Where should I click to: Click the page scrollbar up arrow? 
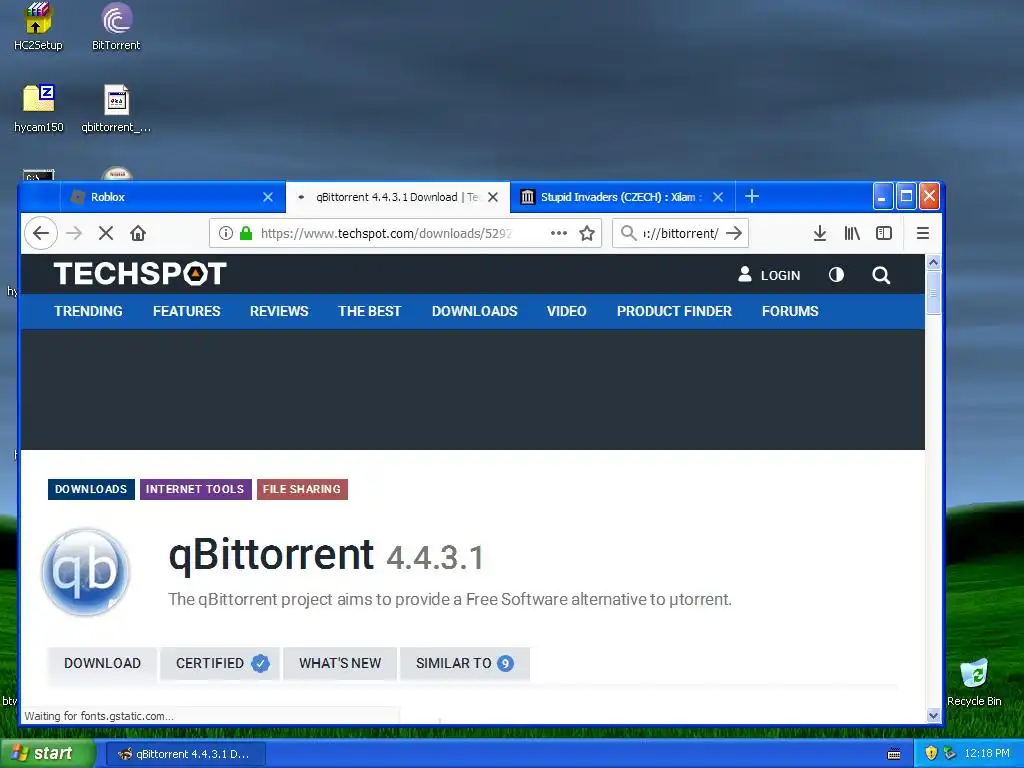pos(933,263)
